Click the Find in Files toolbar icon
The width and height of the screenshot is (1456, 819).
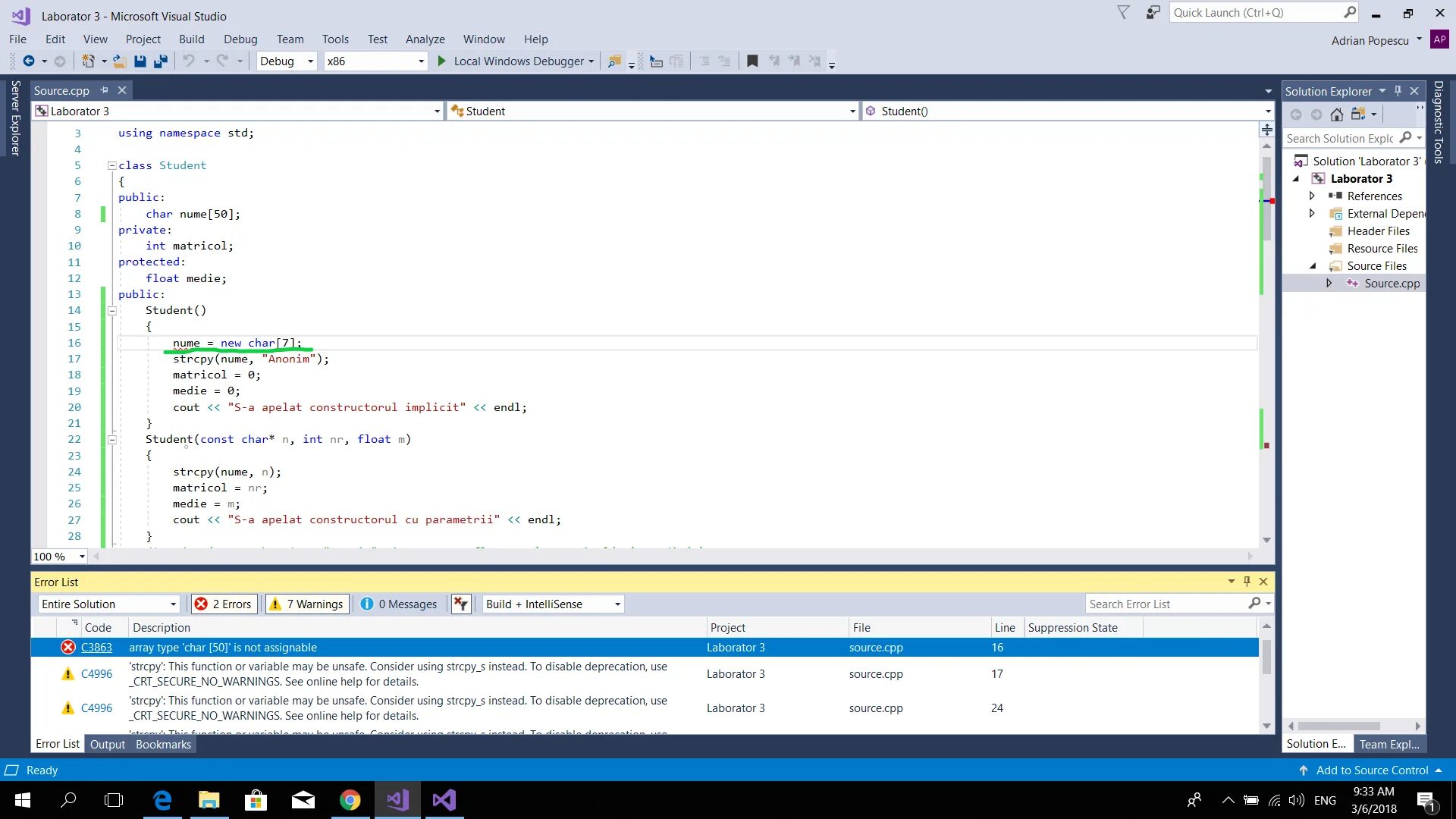click(614, 61)
